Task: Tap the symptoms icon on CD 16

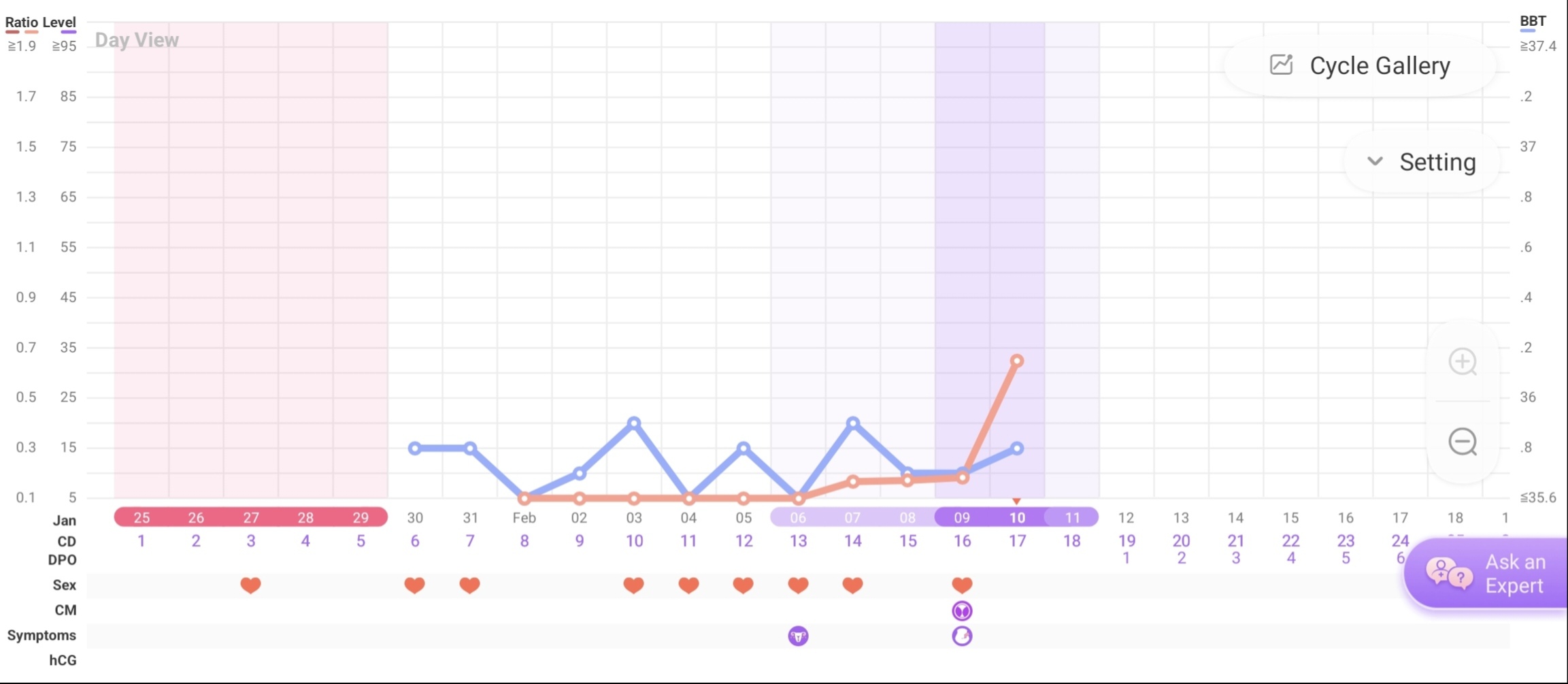Action: tap(962, 636)
